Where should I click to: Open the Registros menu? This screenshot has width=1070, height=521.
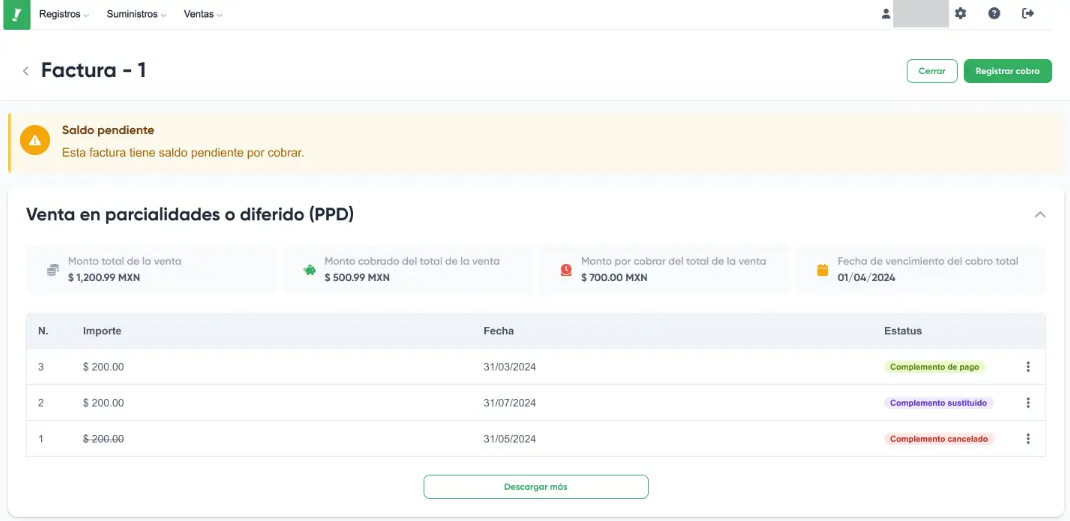pos(64,14)
